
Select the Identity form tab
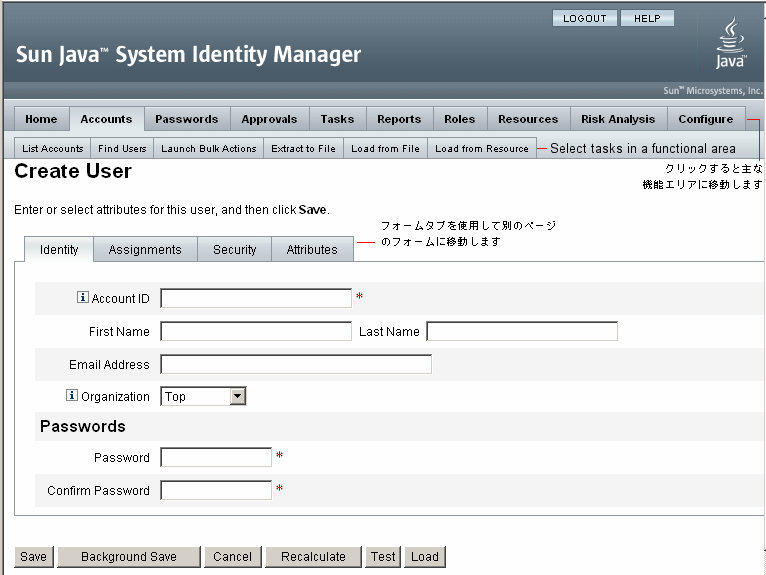(59, 249)
